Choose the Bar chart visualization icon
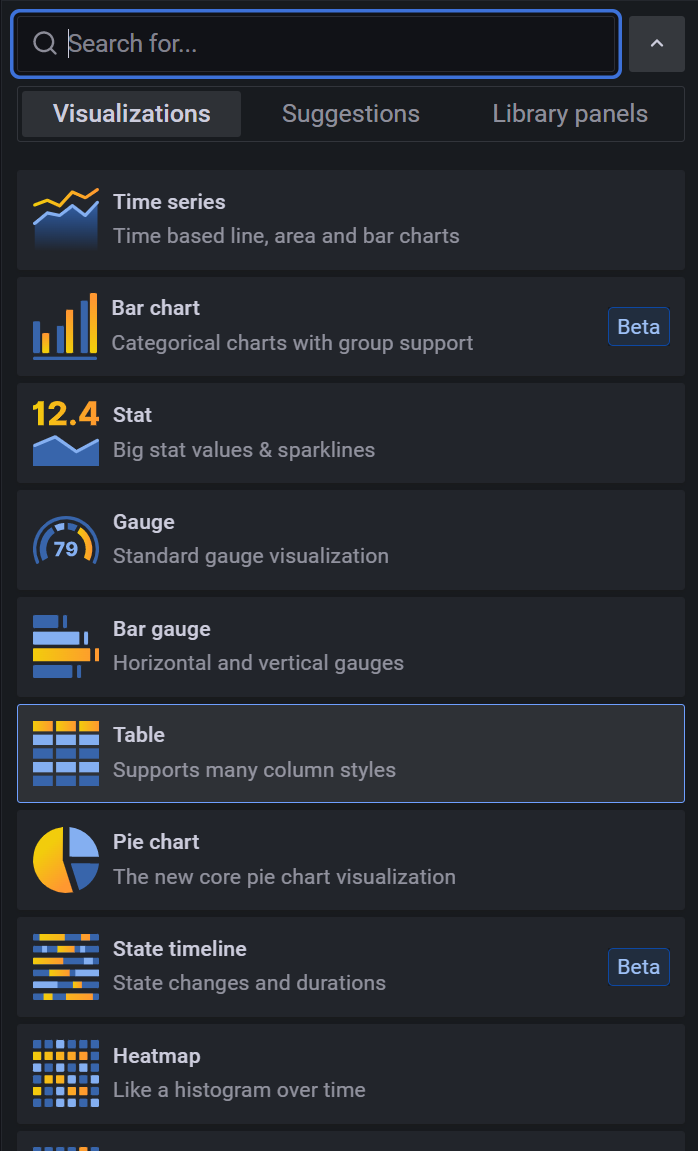This screenshot has width=698, height=1151. [65, 327]
